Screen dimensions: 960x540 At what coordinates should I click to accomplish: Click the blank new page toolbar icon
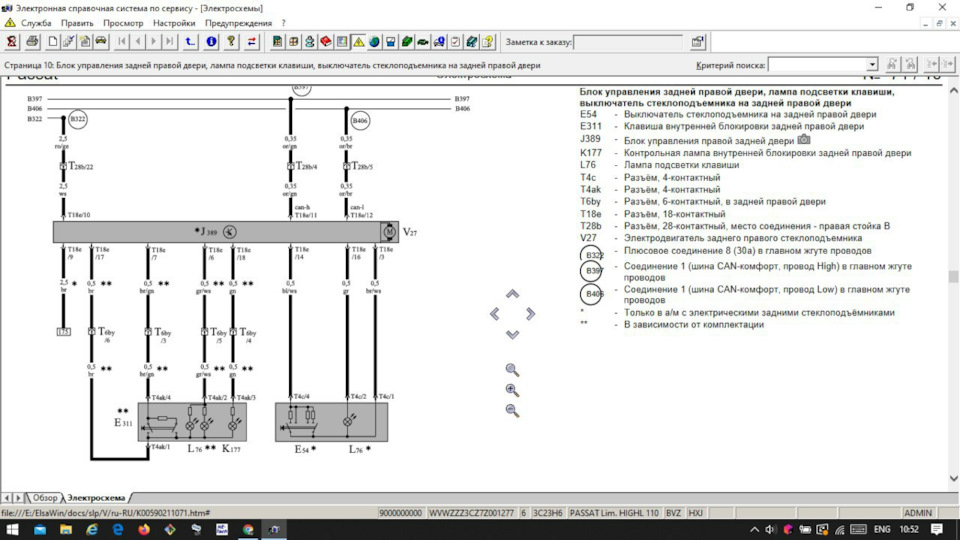click(53, 42)
